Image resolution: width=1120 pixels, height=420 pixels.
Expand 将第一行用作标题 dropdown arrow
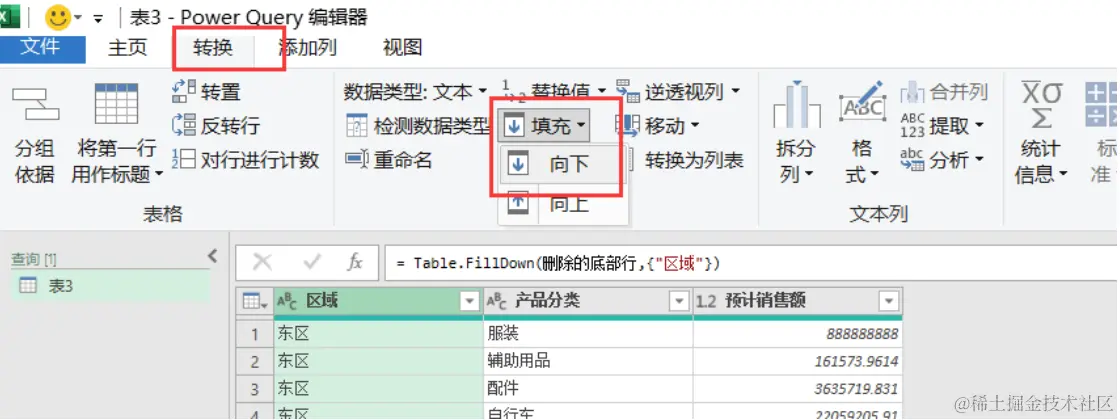(158, 174)
